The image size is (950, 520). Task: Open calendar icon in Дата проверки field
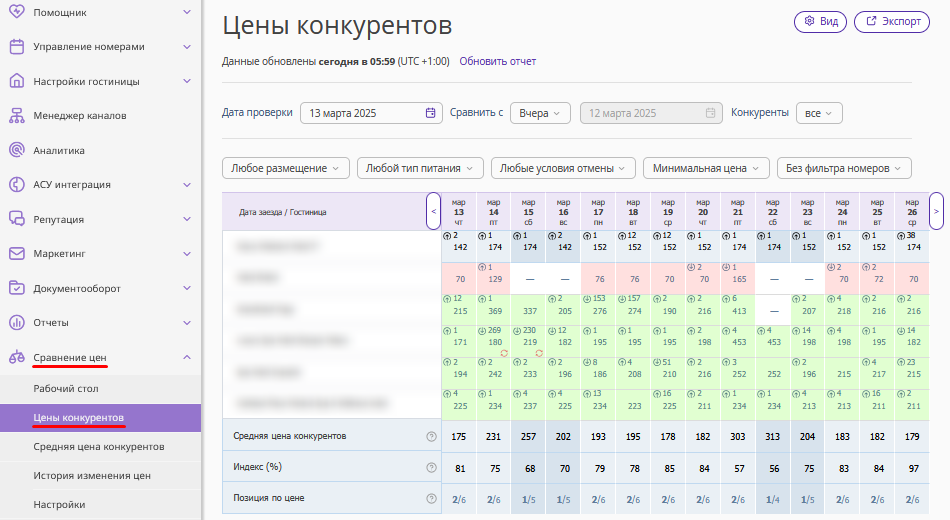430,113
